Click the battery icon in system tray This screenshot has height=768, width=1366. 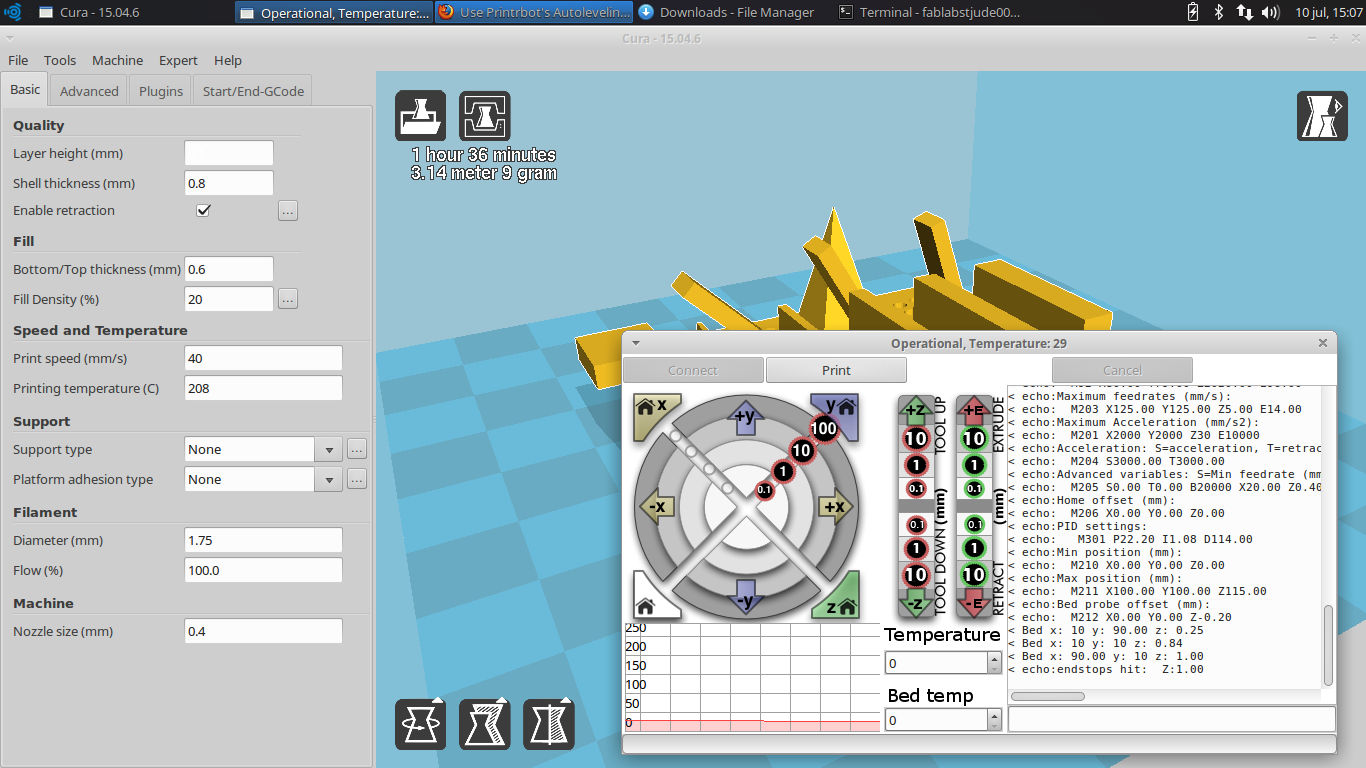pos(1193,12)
